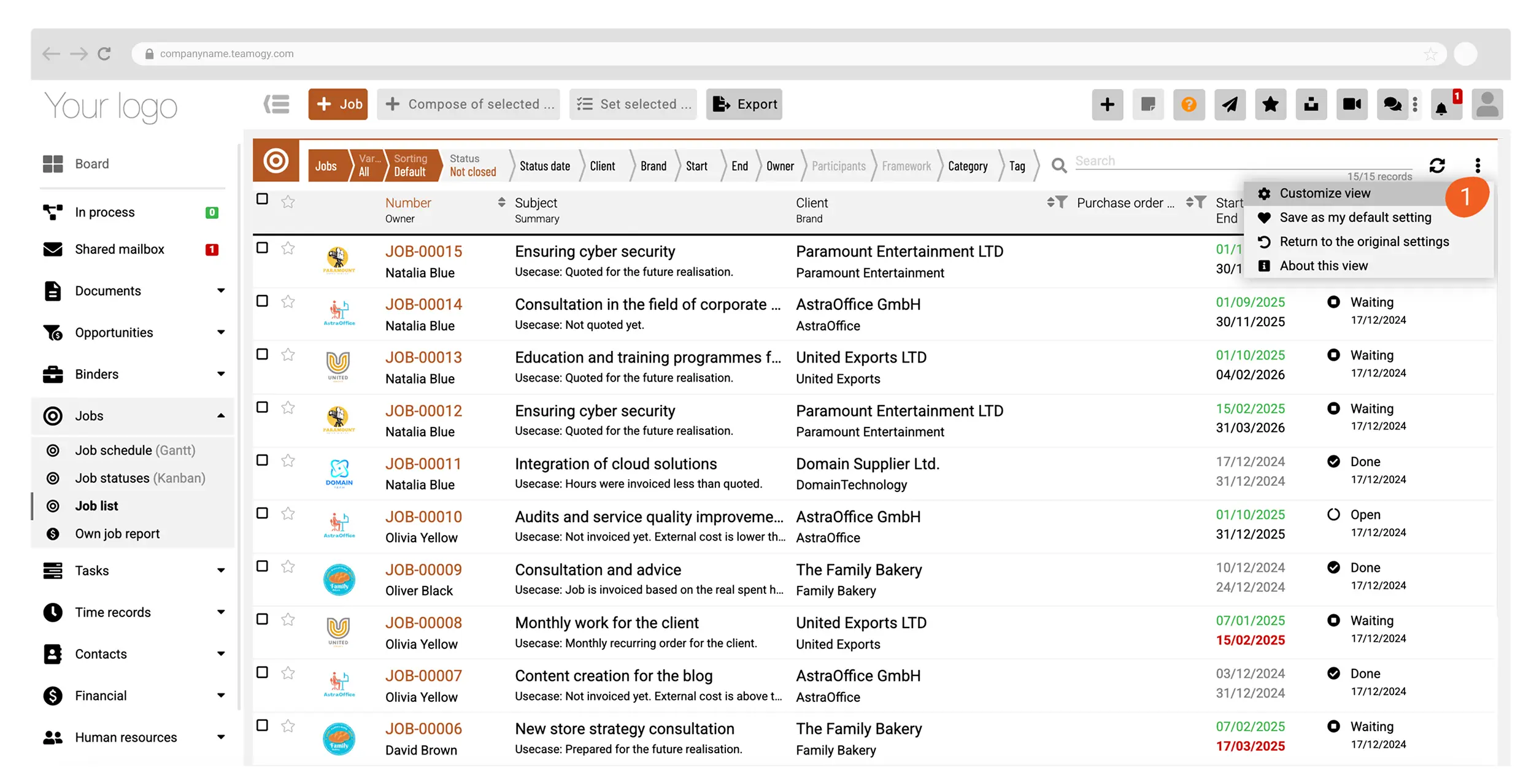
Task: Open the JOB-00009 link
Action: pyautogui.click(x=423, y=570)
